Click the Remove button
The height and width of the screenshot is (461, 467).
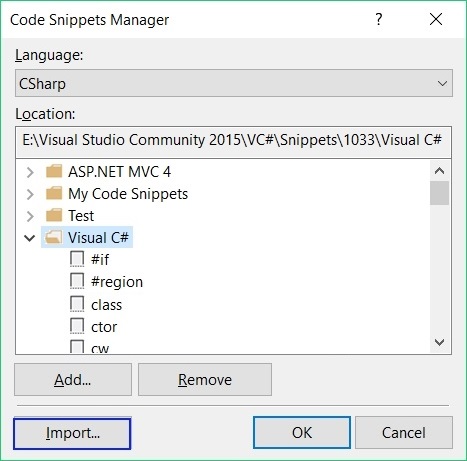tap(205, 380)
